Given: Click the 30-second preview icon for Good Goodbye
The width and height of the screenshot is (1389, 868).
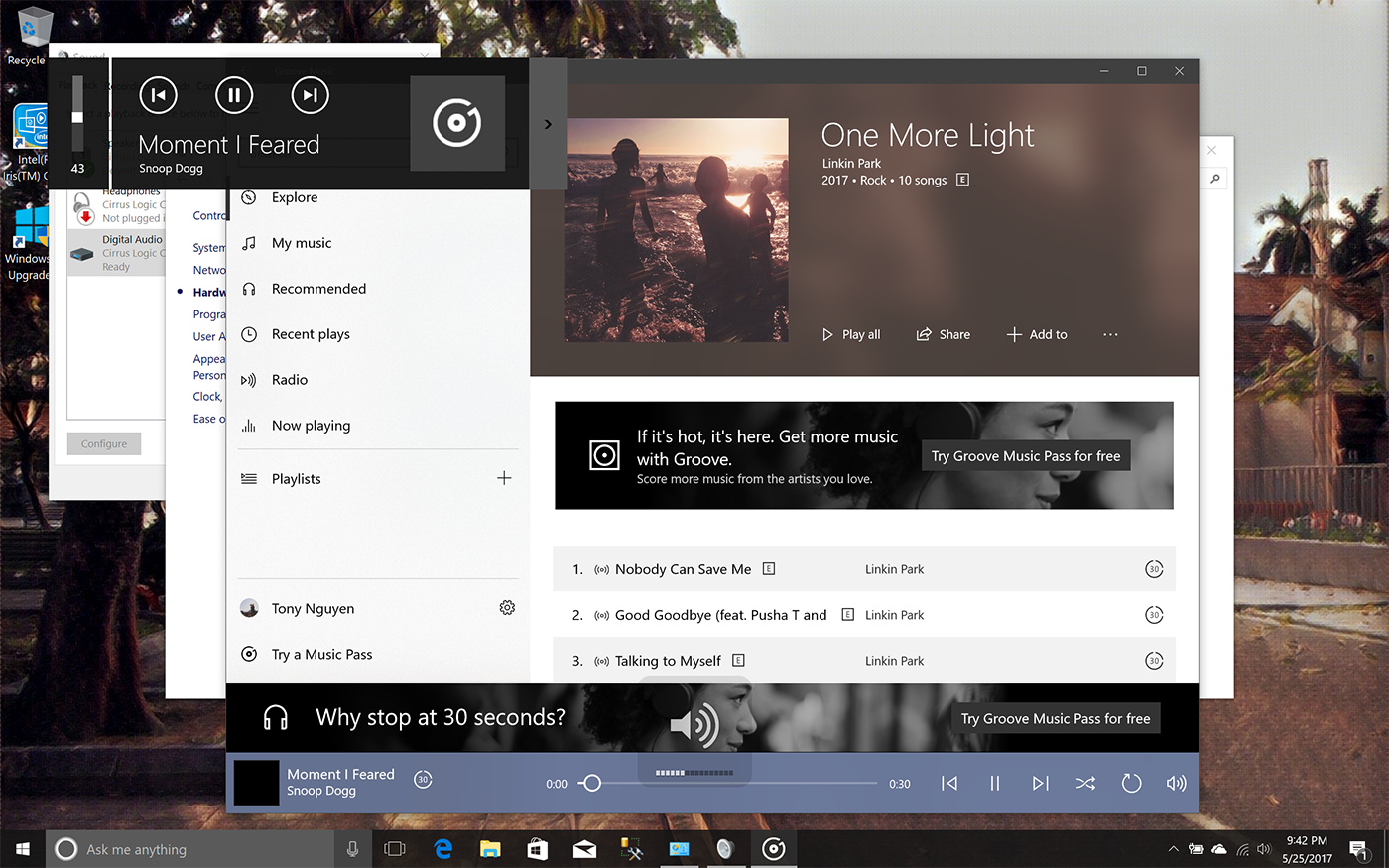Looking at the screenshot, I should [x=1154, y=615].
